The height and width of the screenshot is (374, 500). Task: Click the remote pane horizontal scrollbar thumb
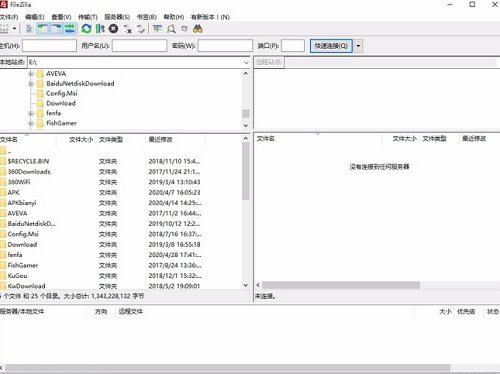tap(341, 285)
